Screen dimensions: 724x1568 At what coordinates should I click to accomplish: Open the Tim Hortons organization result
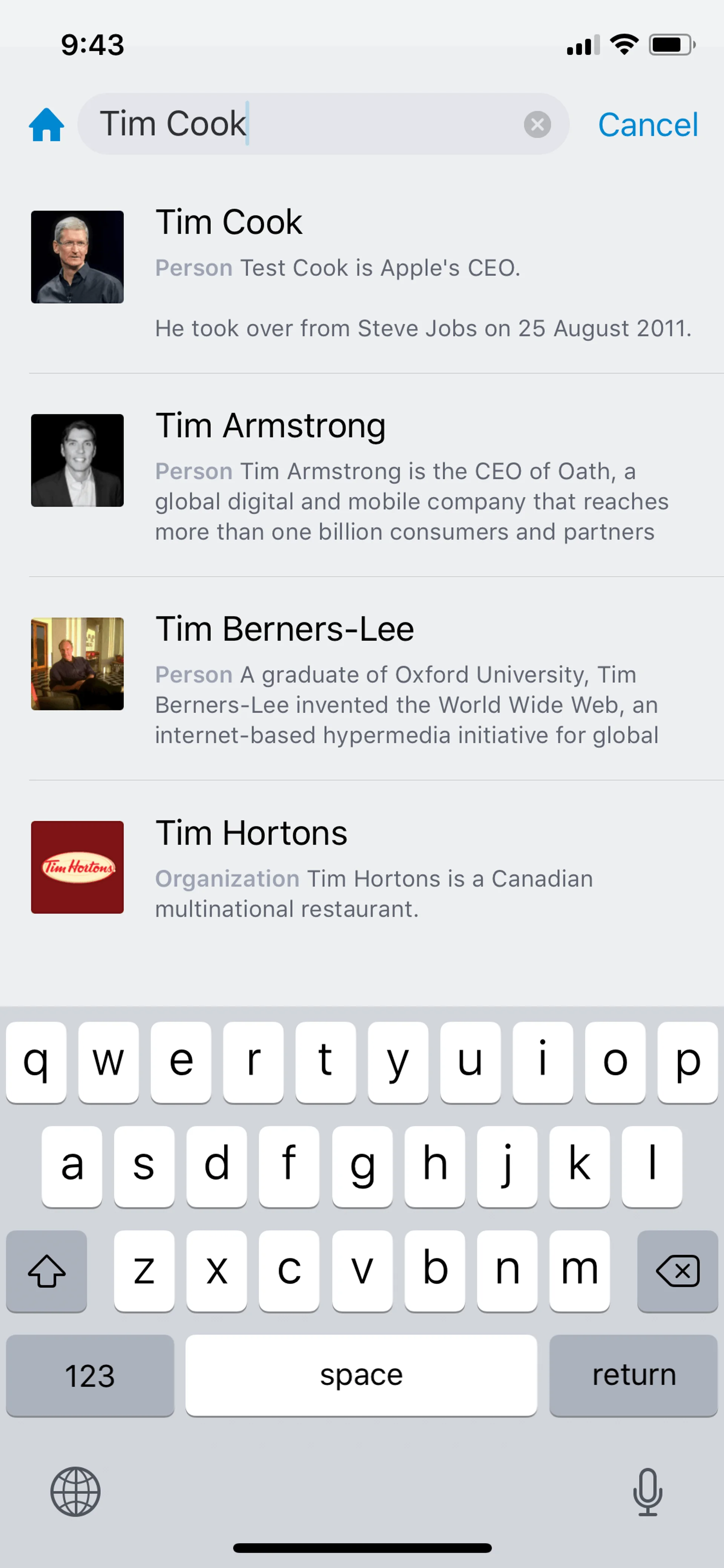coord(251,833)
